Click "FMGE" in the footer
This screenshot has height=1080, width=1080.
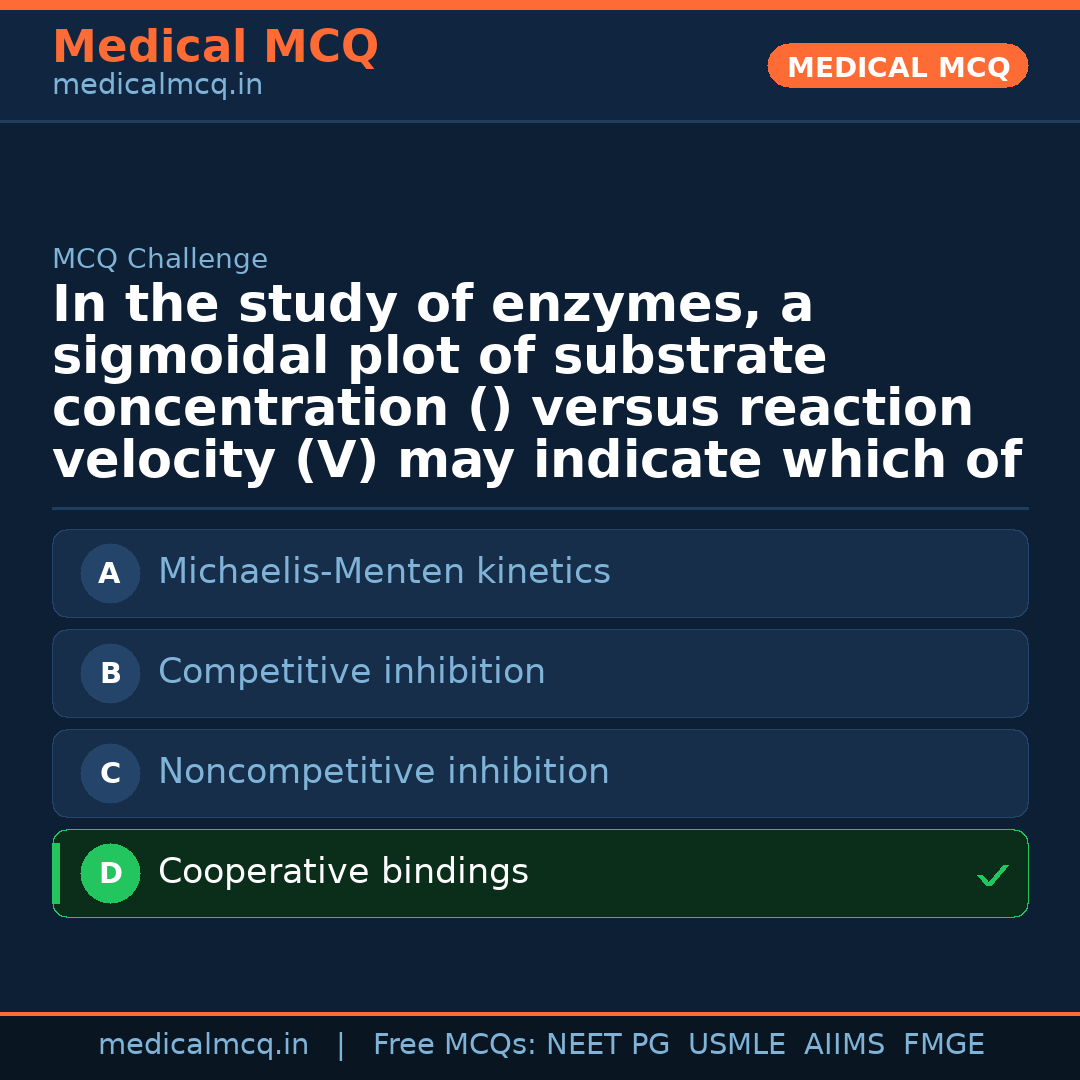943,1045
